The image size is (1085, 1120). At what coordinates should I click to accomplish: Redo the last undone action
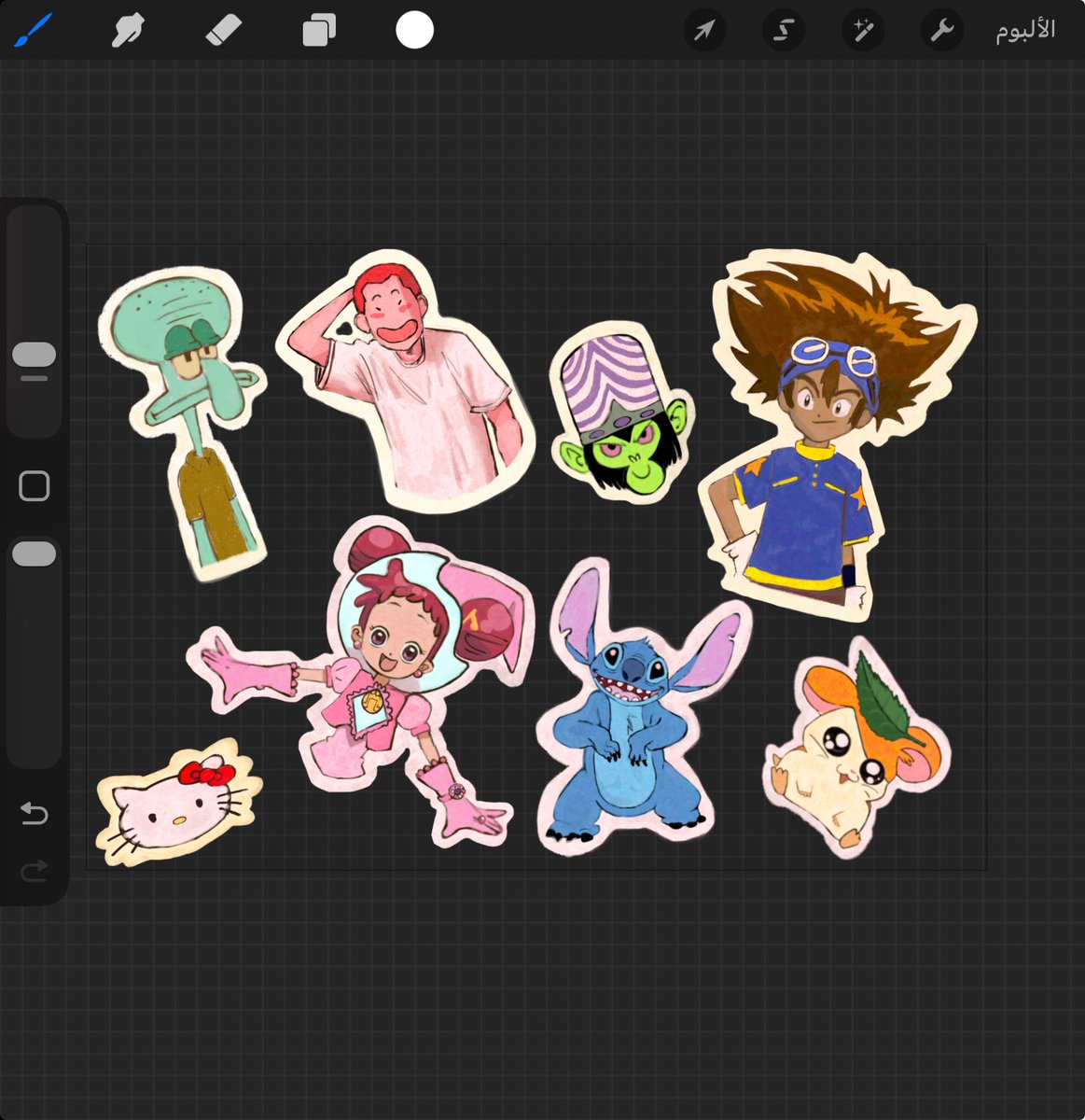(34, 872)
